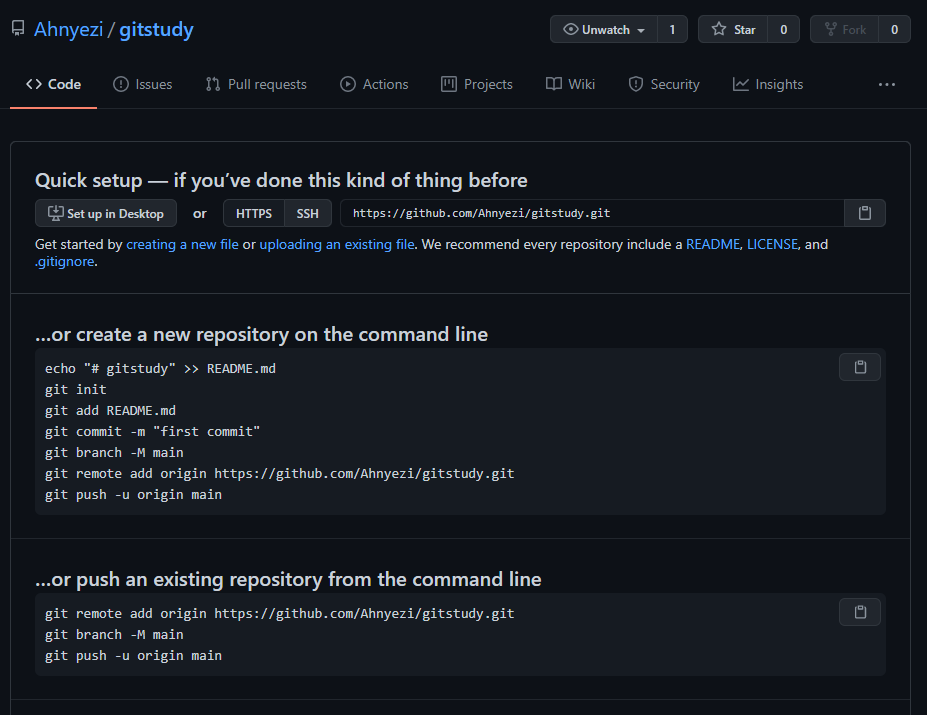Viewport: 927px width, 715px height.
Task: Click the fork count of 0
Action: [x=894, y=30]
